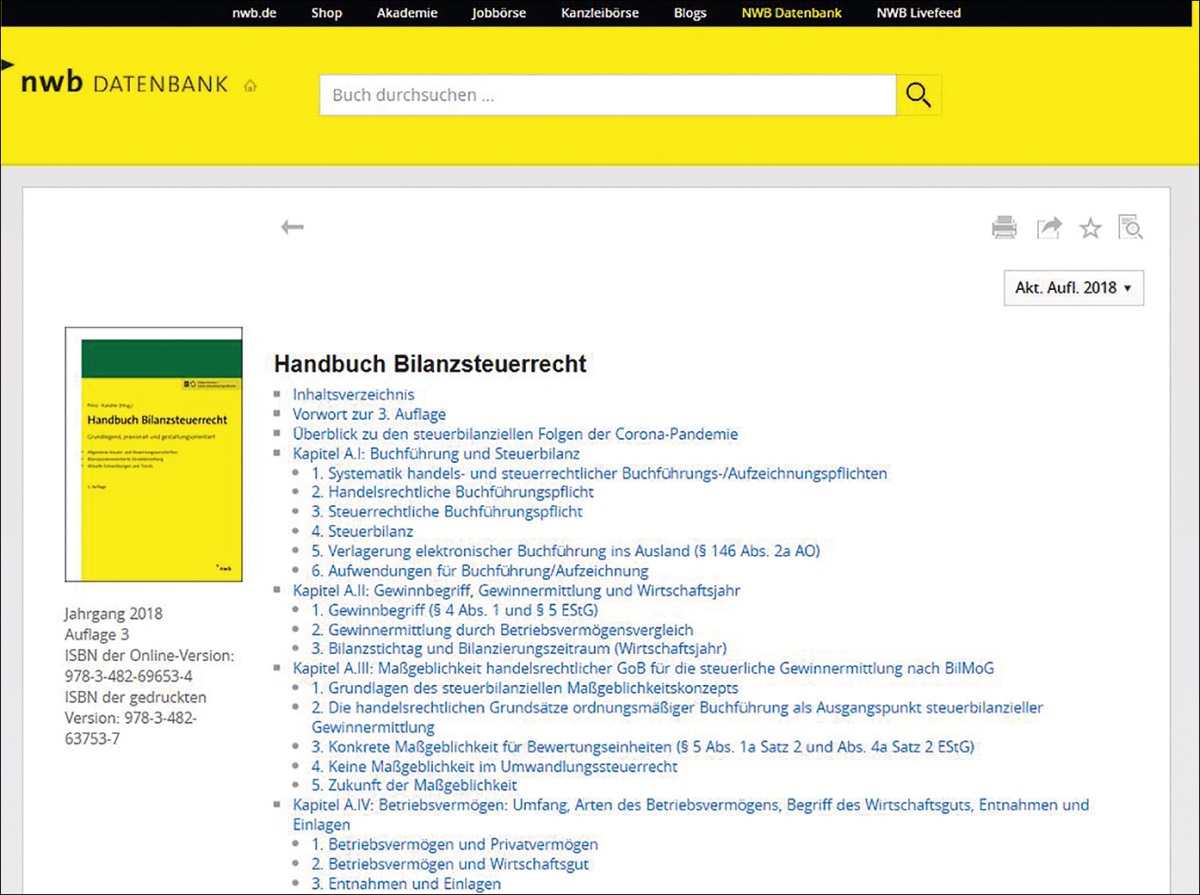Screen dimensions: 1200x895
Task: Open the Akt. Aufl. 2018 edition dropdown
Action: 1073,288
